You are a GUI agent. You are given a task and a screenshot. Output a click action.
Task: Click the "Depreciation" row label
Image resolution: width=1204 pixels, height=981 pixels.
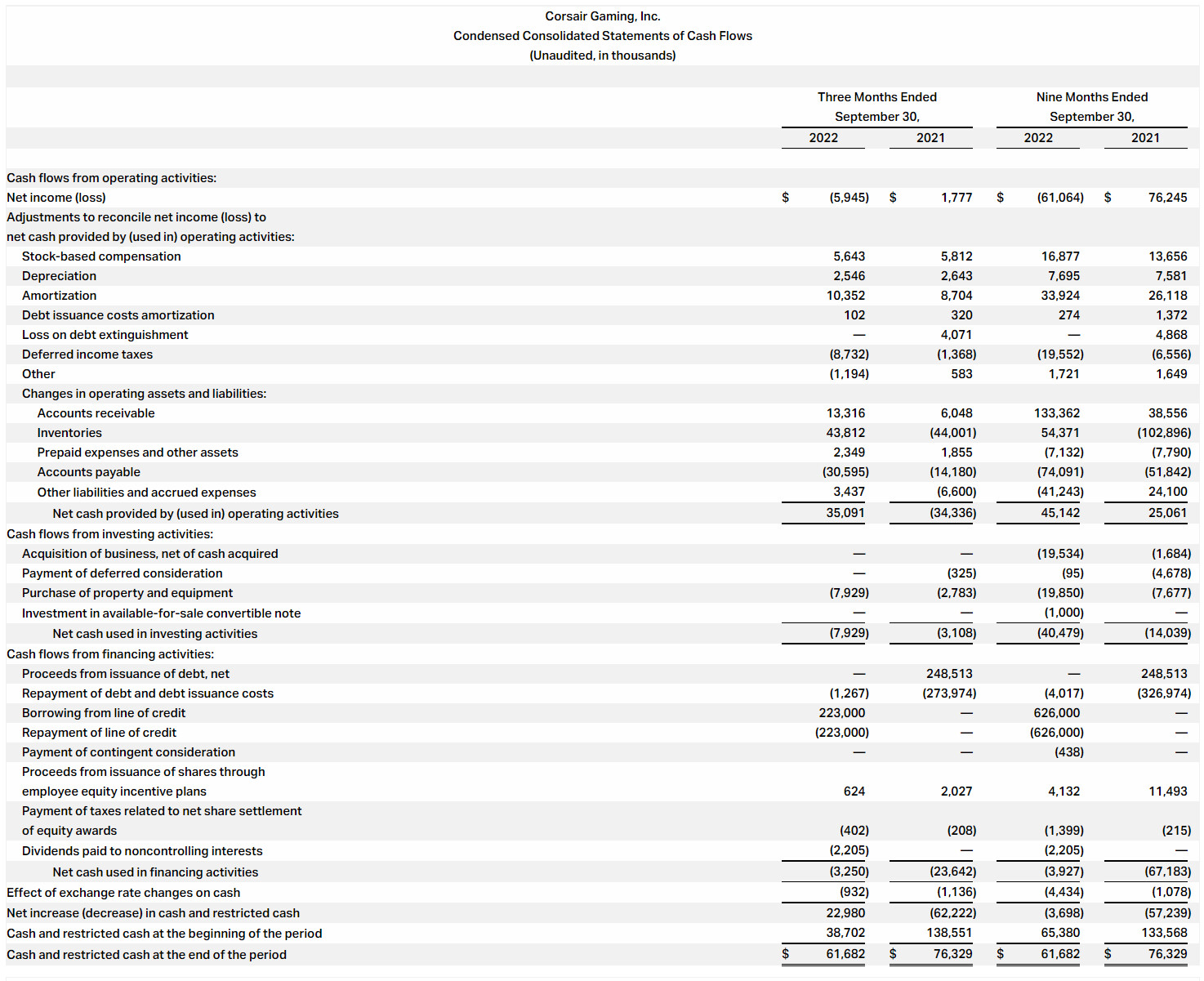[x=59, y=276]
